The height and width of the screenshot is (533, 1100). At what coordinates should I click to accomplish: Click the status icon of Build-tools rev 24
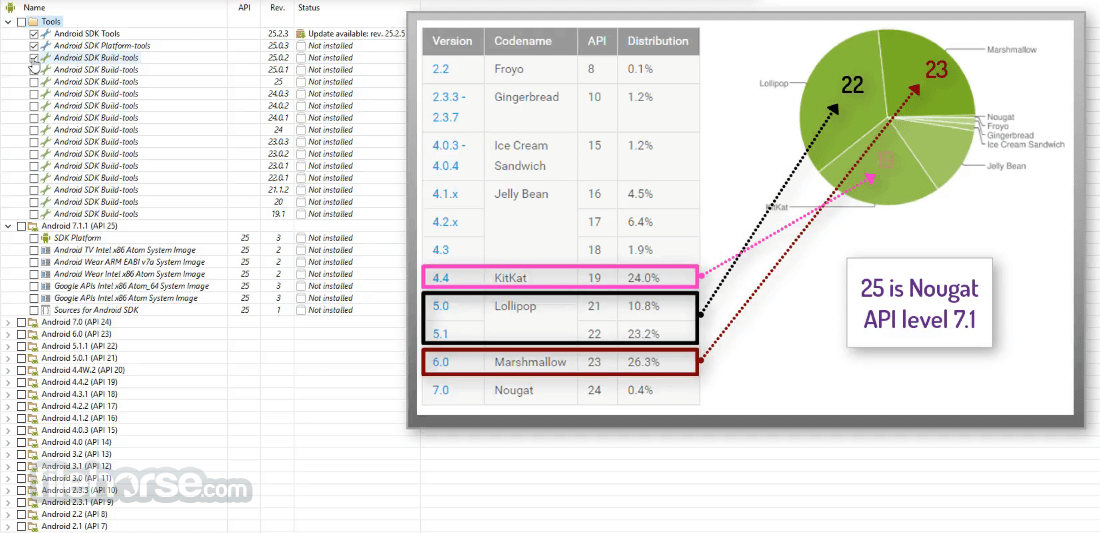pos(301,130)
